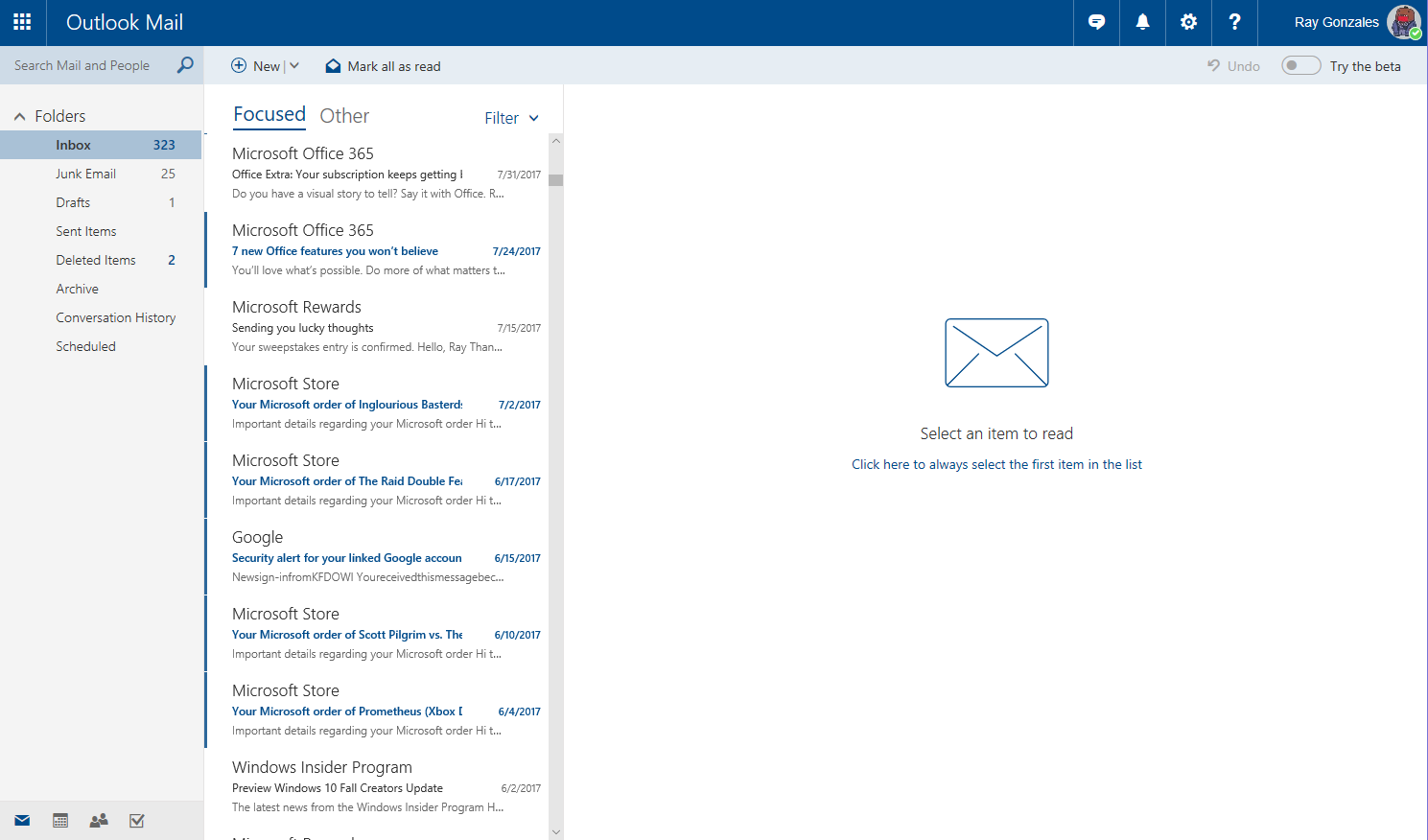
Task: Click the Outlook Mail title
Action: (125, 22)
